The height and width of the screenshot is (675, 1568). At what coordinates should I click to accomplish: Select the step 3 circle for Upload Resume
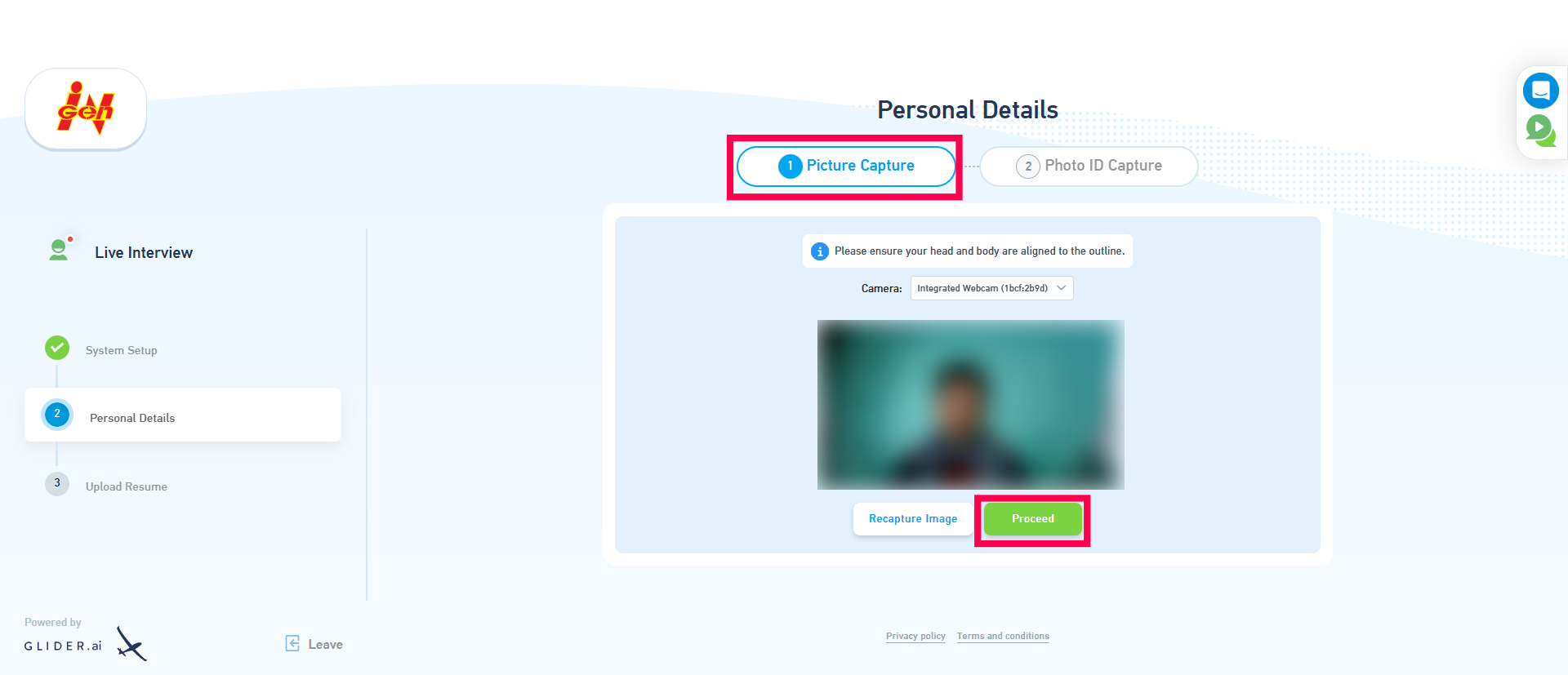click(x=57, y=483)
